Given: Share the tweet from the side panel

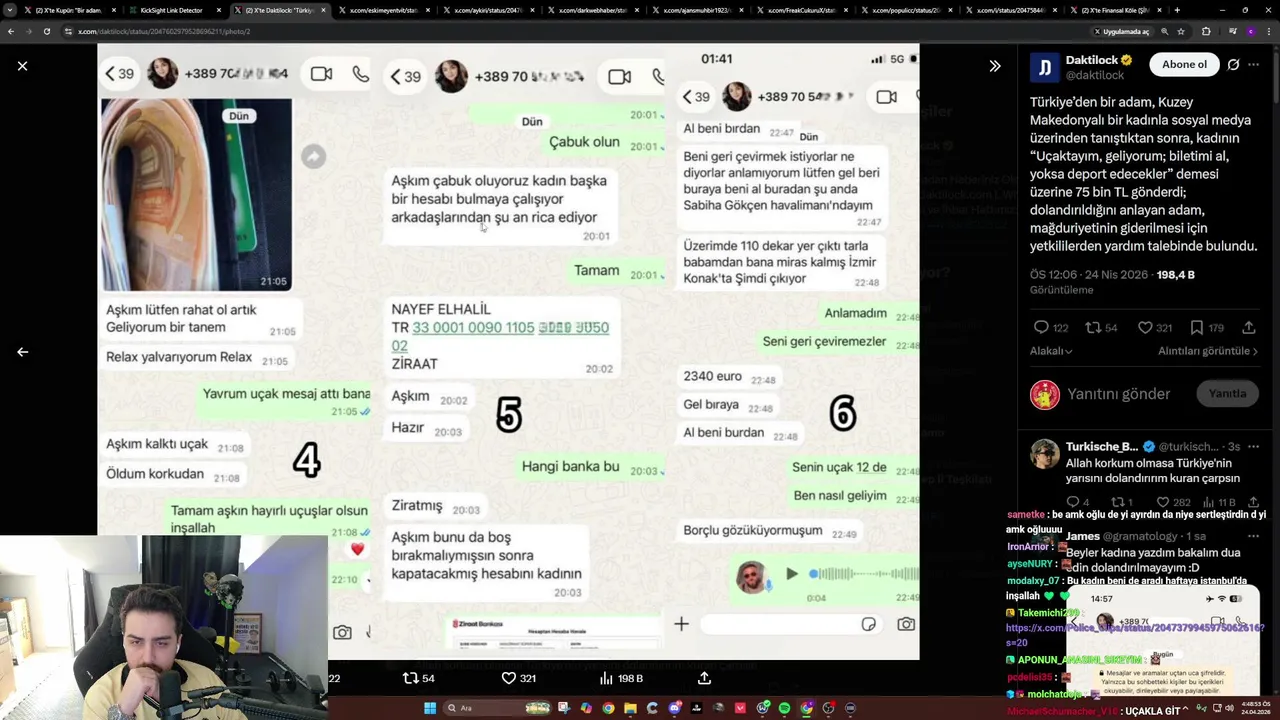Looking at the screenshot, I should [x=1249, y=328].
